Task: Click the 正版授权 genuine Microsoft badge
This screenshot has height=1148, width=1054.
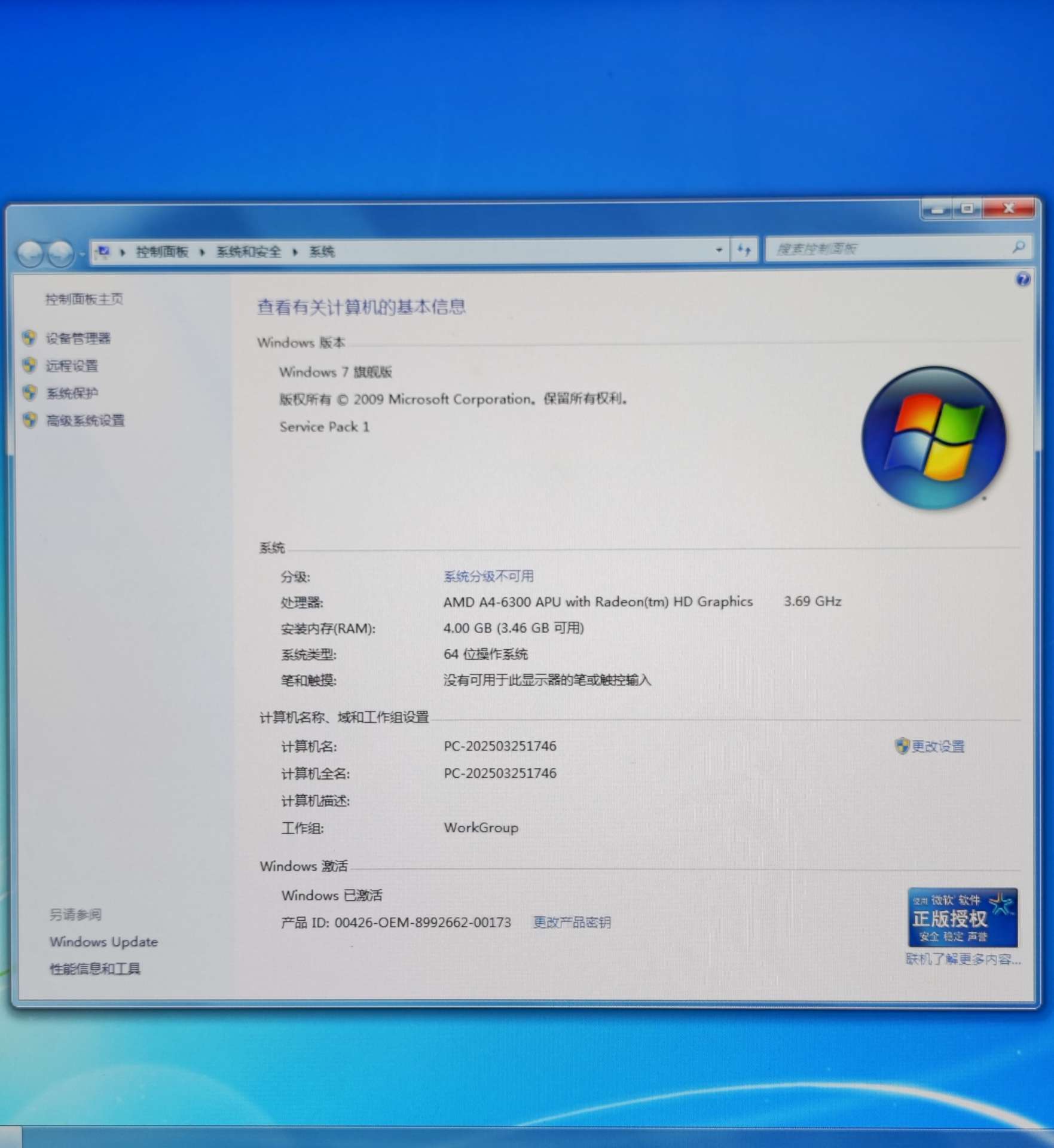Action: 962,917
